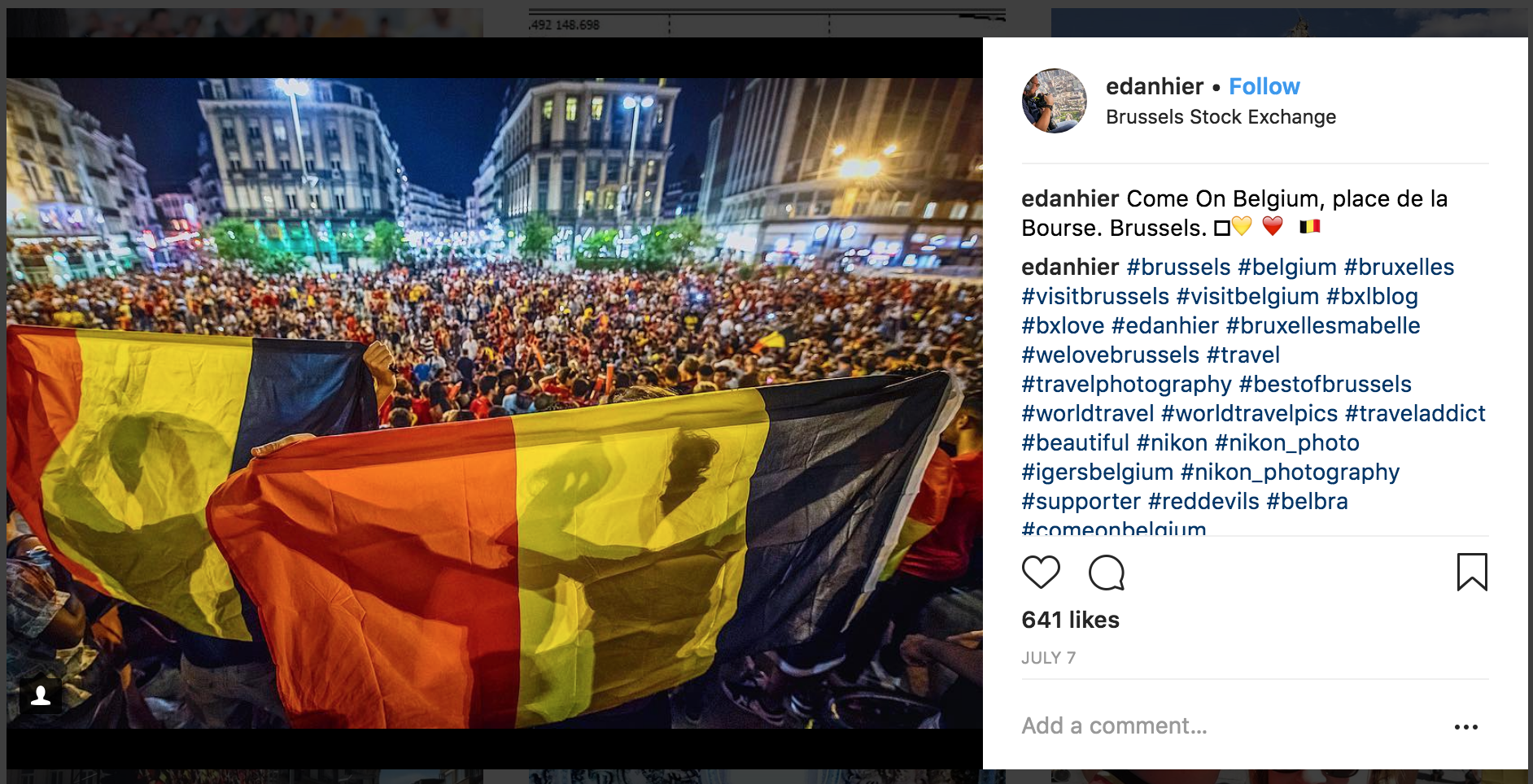Open the #travelphotography hashtag
This screenshot has height=784, width=1533.
[x=1126, y=384]
